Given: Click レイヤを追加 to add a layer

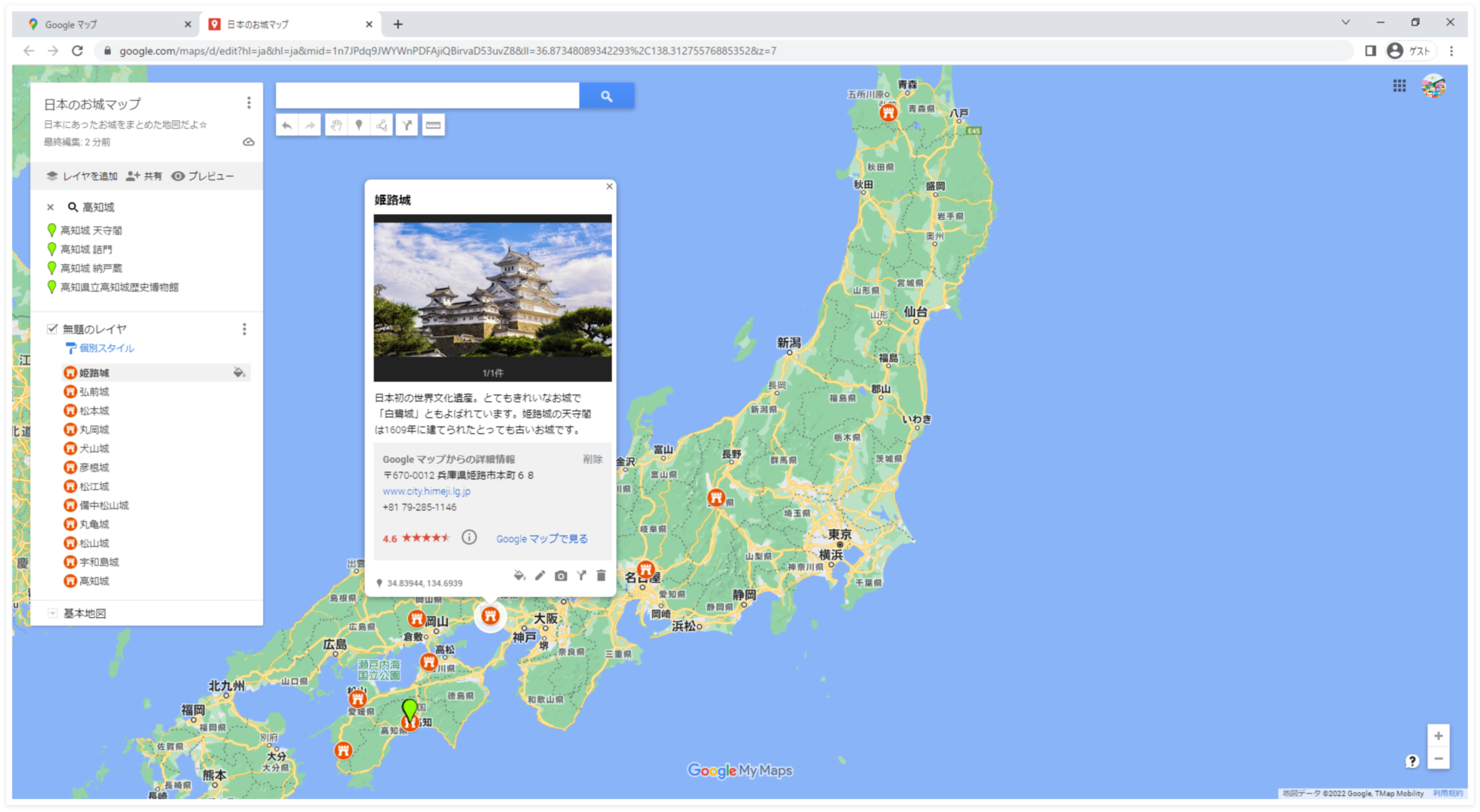Looking at the screenshot, I should [x=82, y=176].
